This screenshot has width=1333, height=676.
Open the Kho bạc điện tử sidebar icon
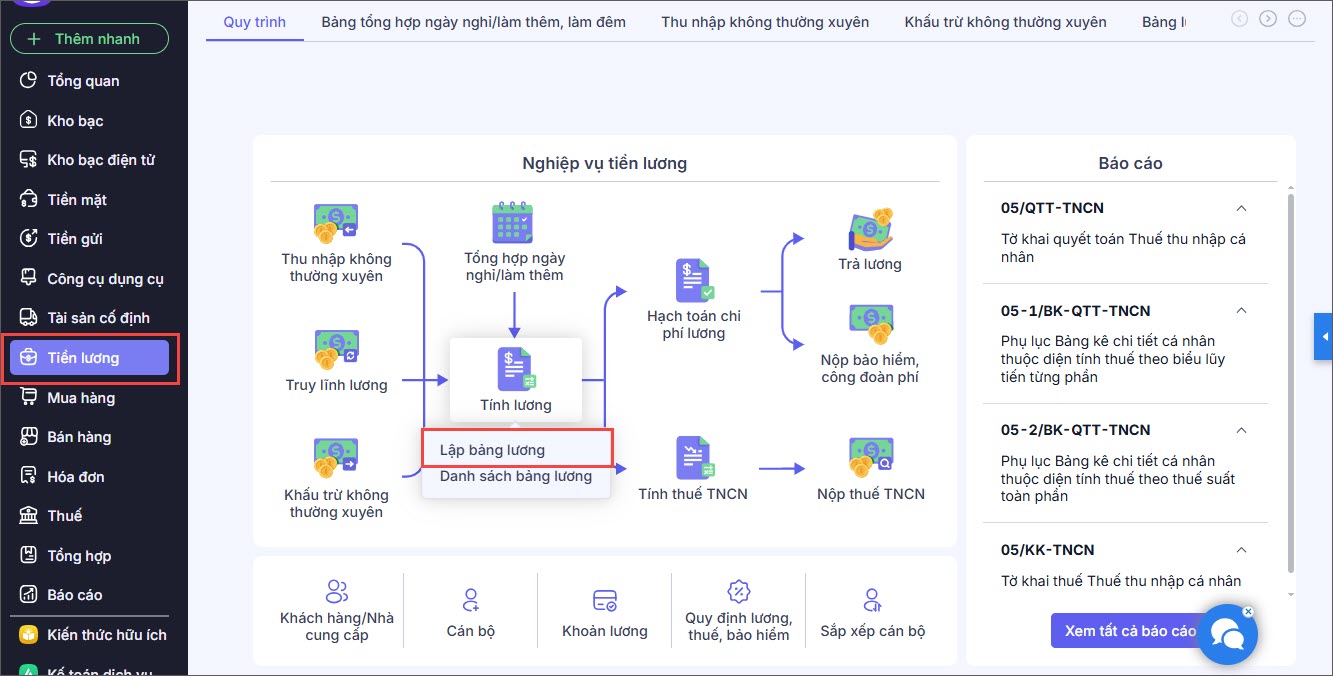tap(29, 160)
